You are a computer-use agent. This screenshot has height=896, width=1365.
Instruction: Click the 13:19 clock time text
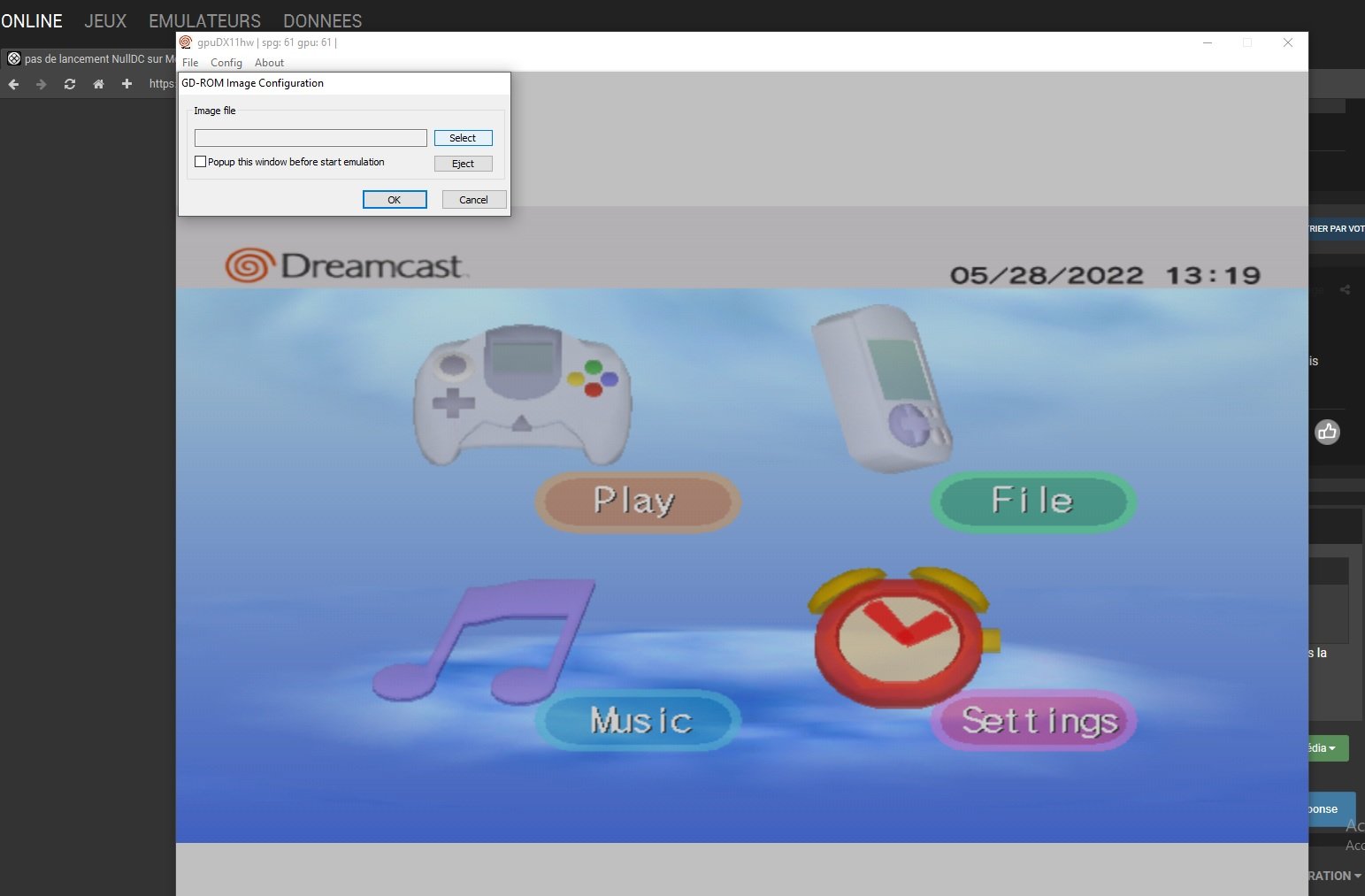click(x=1213, y=275)
